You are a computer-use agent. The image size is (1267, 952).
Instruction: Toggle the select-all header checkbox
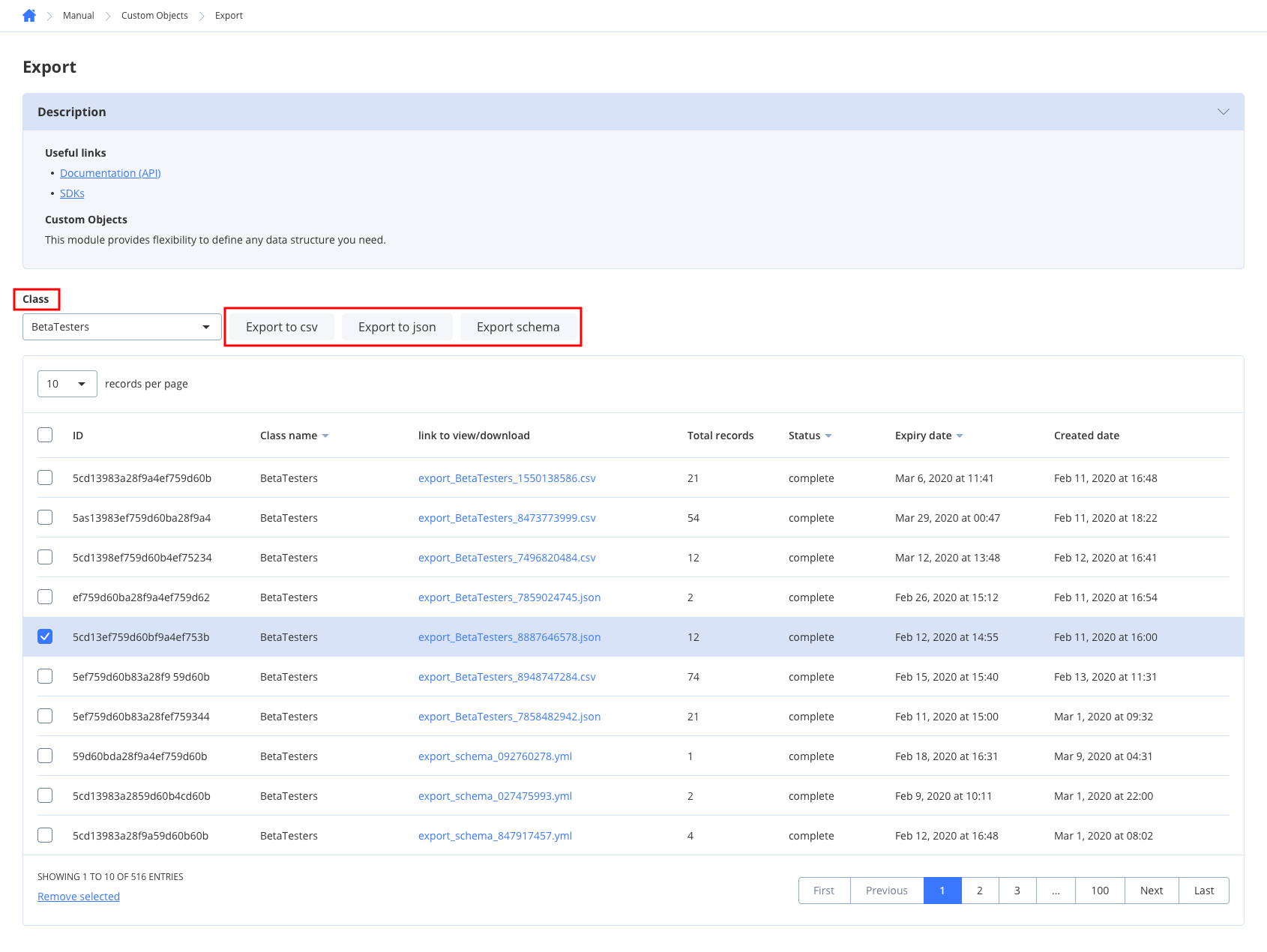pyautogui.click(x=45, y=435)
